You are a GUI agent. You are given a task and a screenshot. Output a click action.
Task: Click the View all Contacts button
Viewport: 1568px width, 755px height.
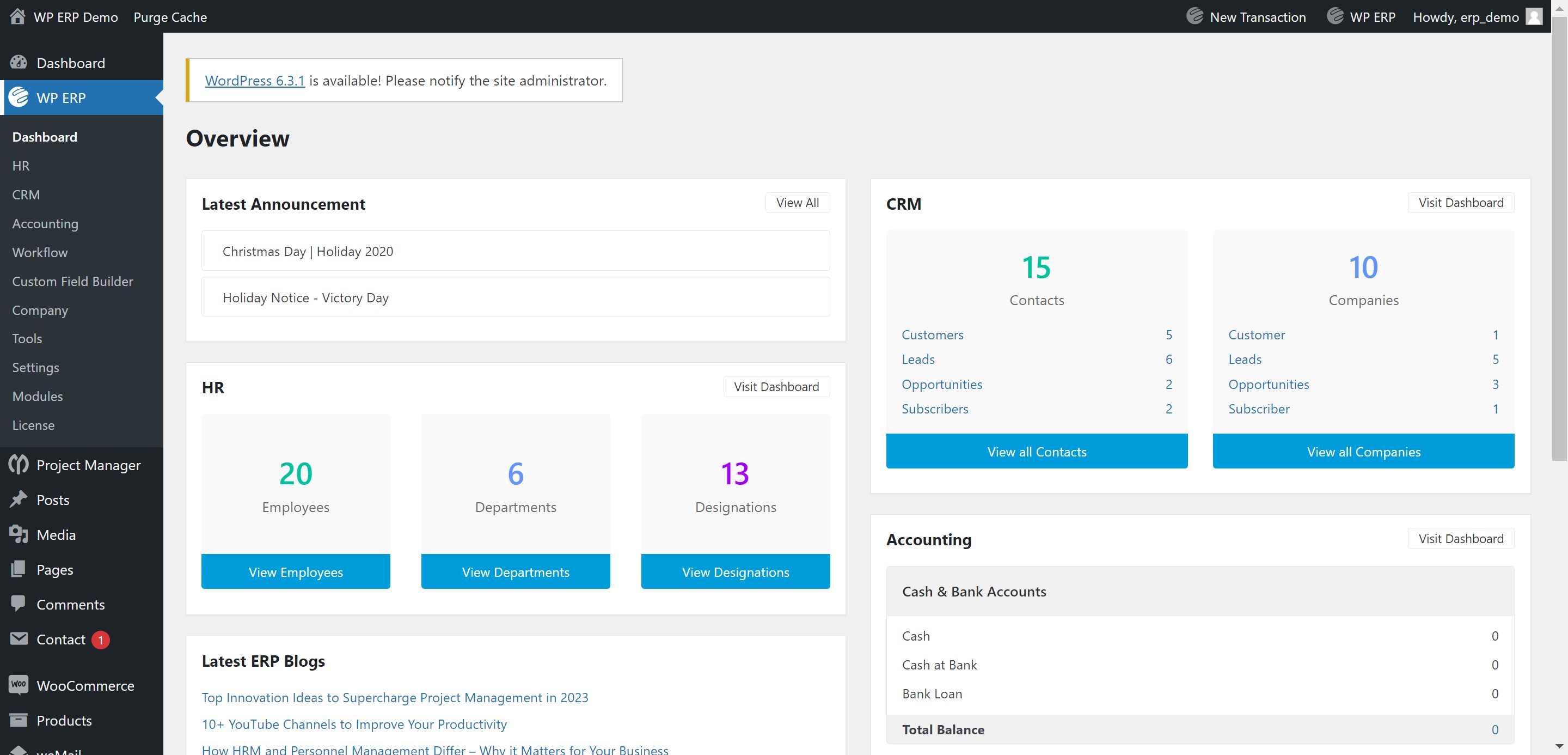coord(1037,451)
